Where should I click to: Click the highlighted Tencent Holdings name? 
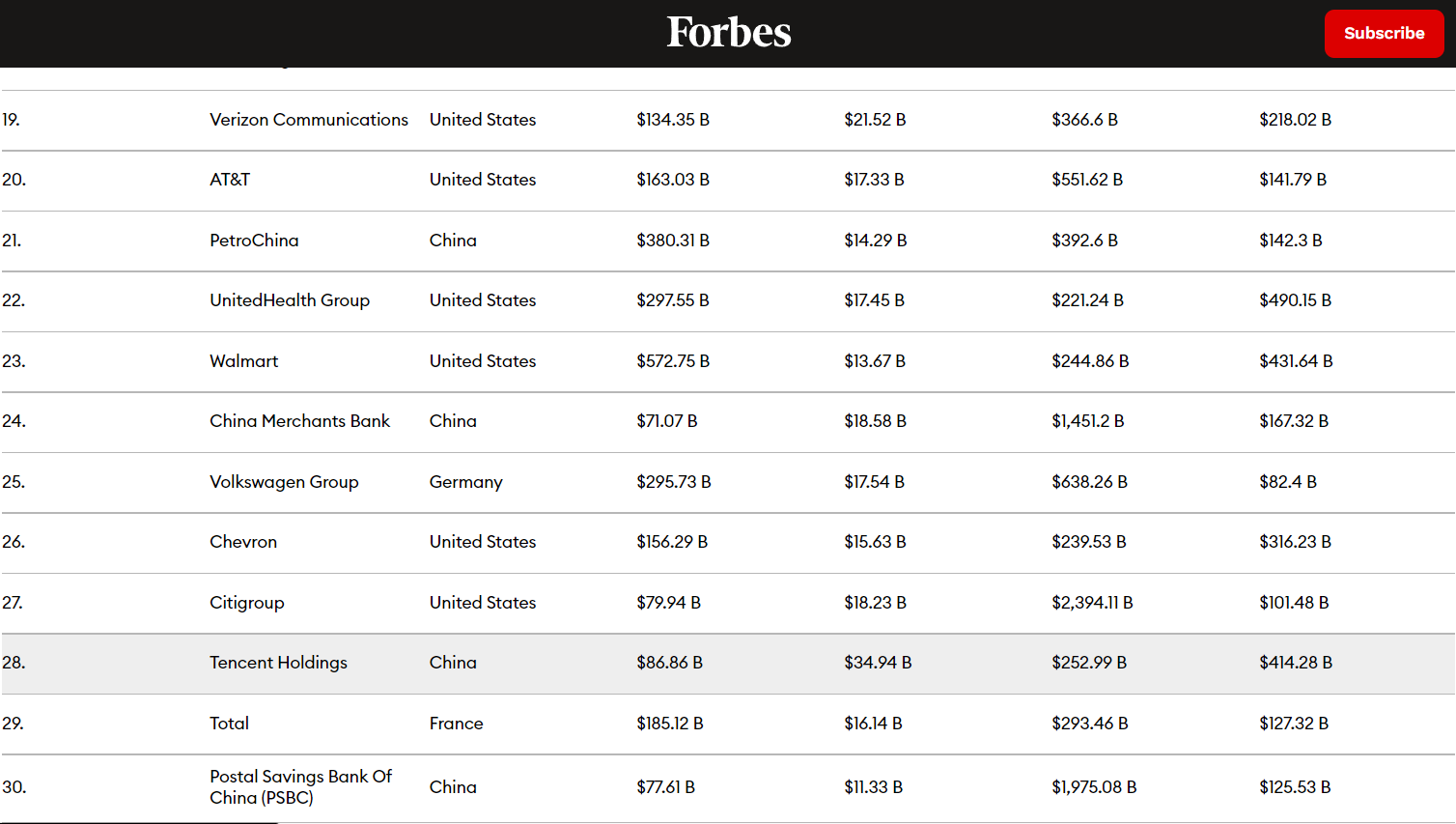pos(278,663)
